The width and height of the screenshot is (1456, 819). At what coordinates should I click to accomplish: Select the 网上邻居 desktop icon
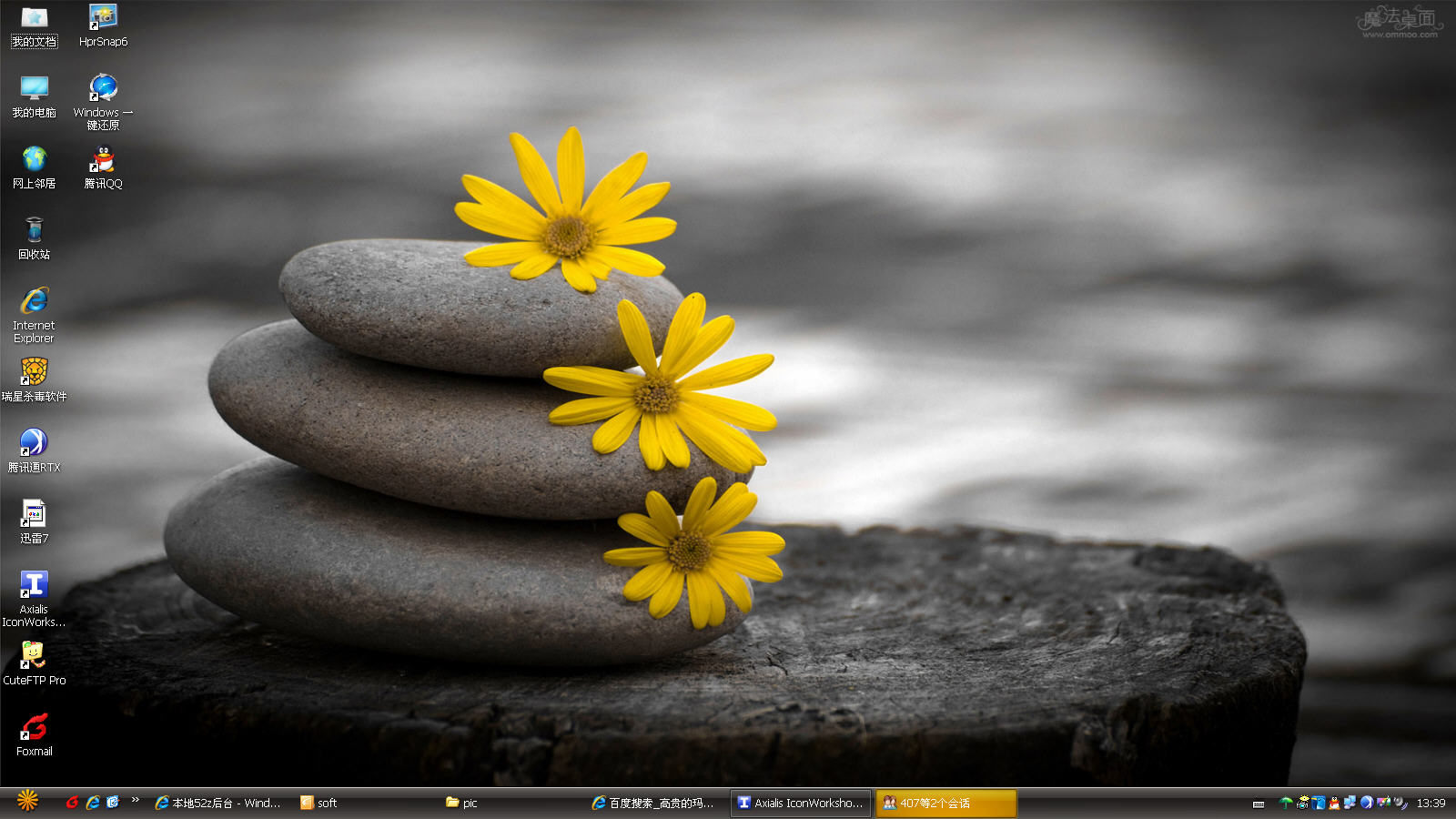[x=35, y=167]
